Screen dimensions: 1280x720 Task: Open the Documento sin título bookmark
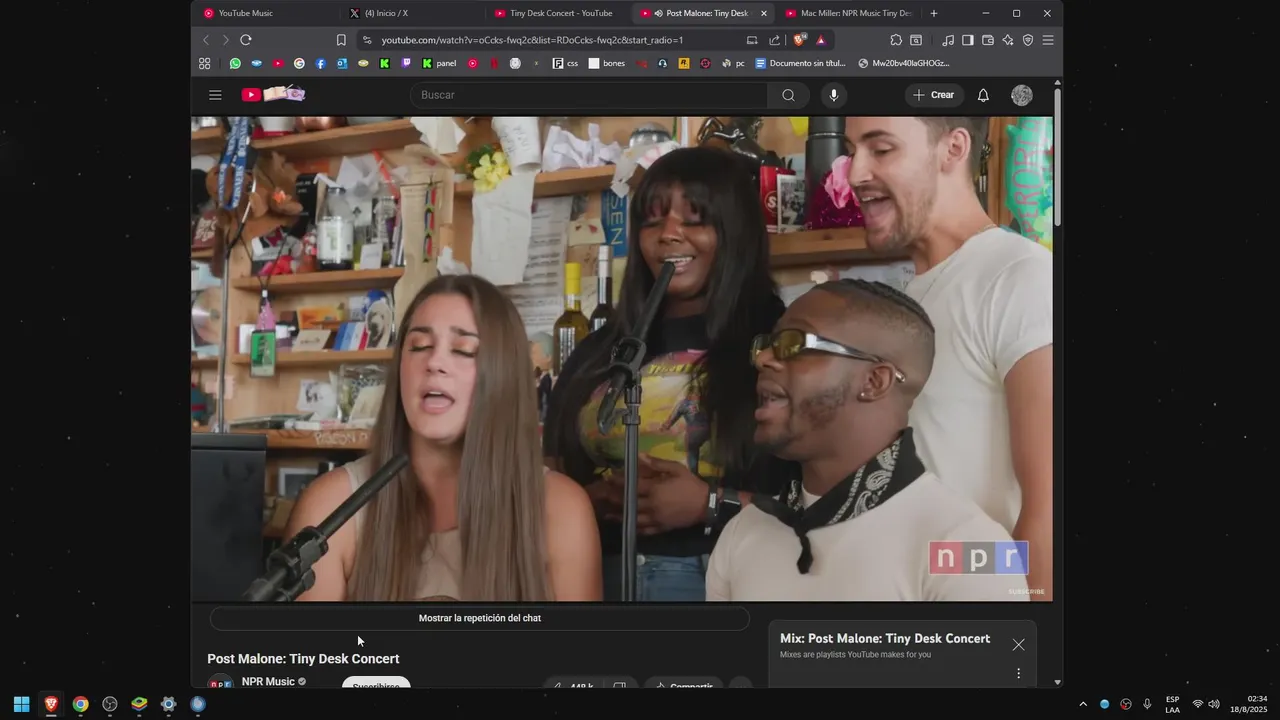pos(801,63)
